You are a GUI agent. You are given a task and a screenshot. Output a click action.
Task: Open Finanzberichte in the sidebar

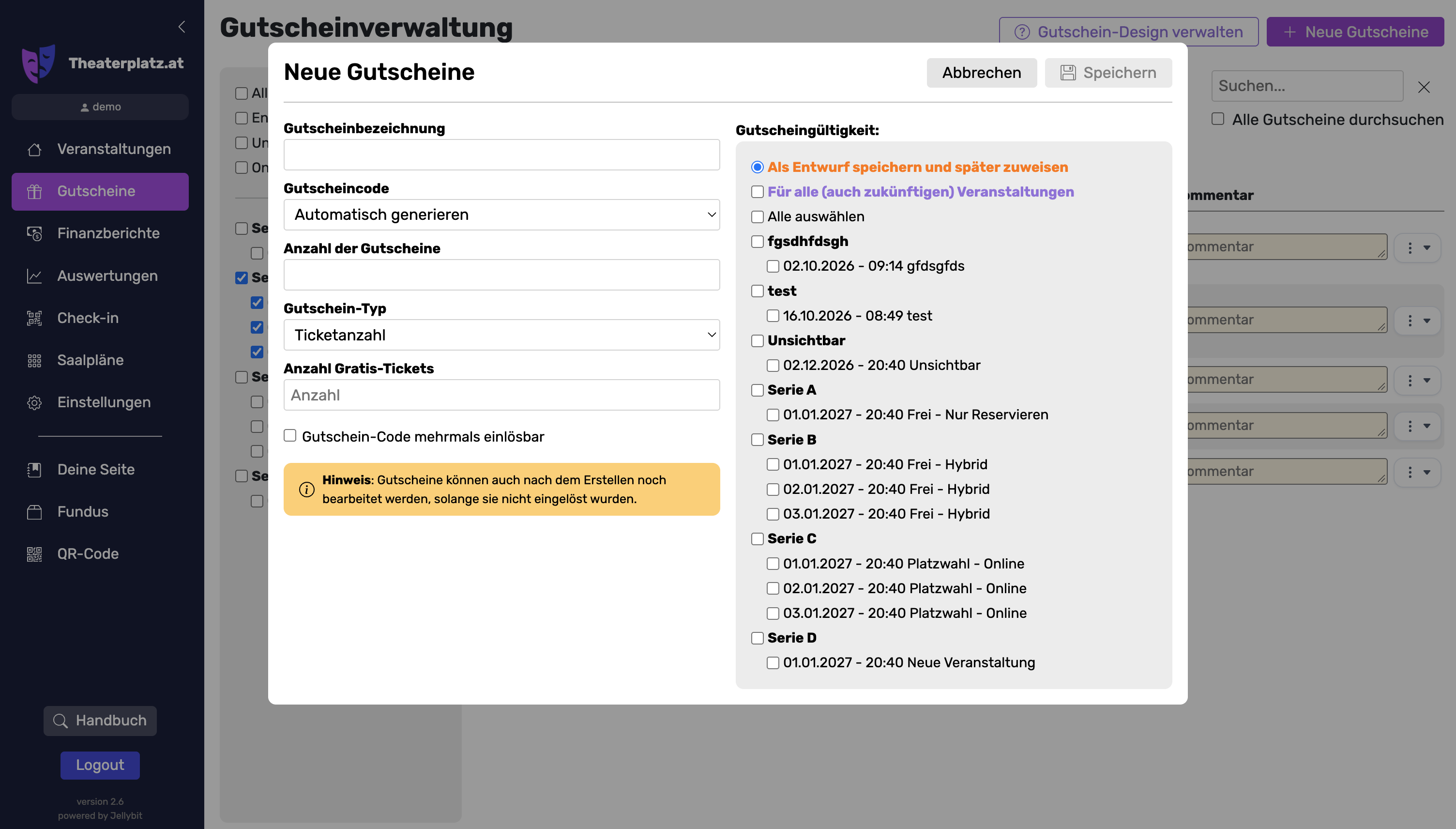pos(100,233)
